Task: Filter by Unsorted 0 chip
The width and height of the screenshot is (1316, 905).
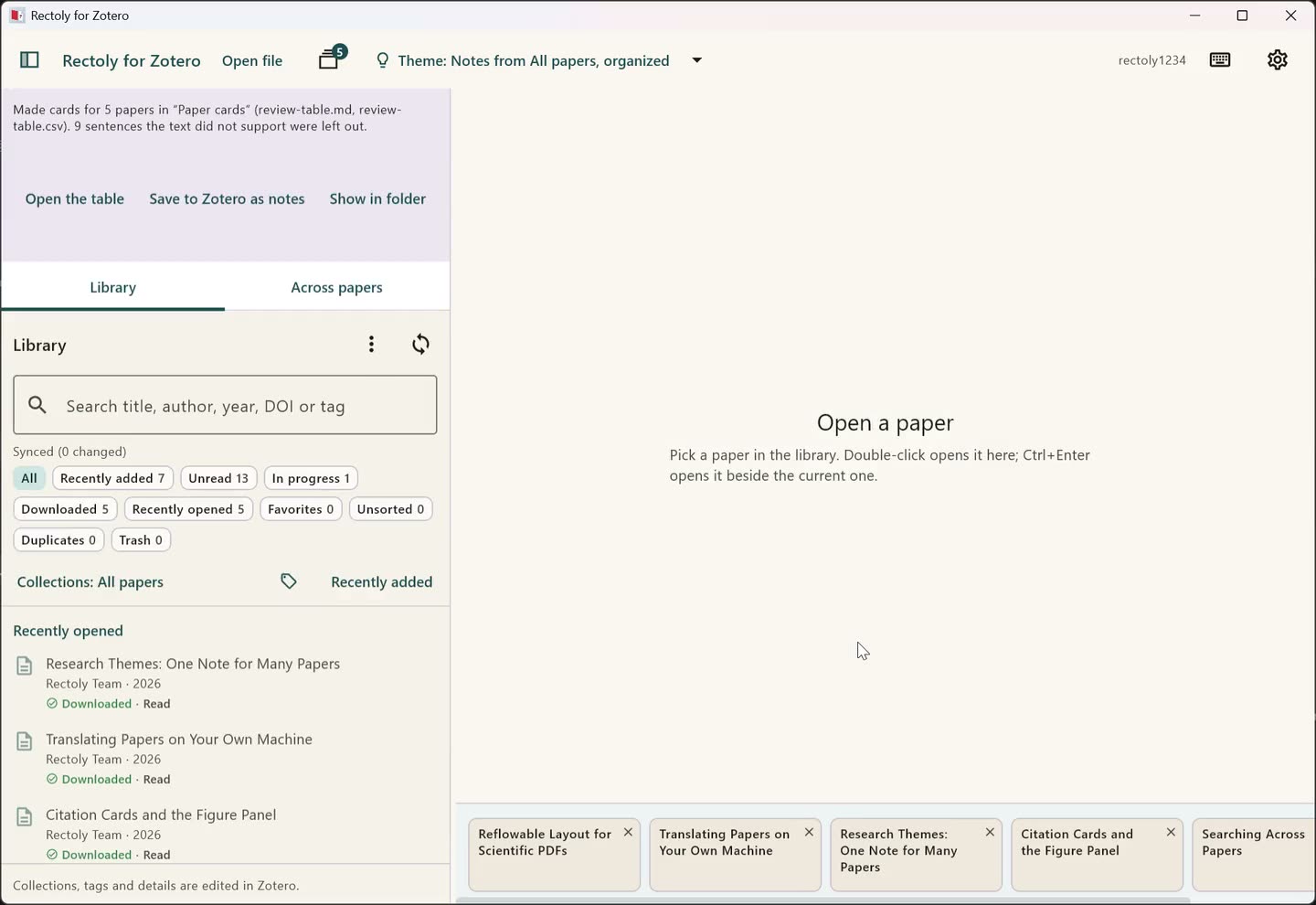Action: click(390, 509)
